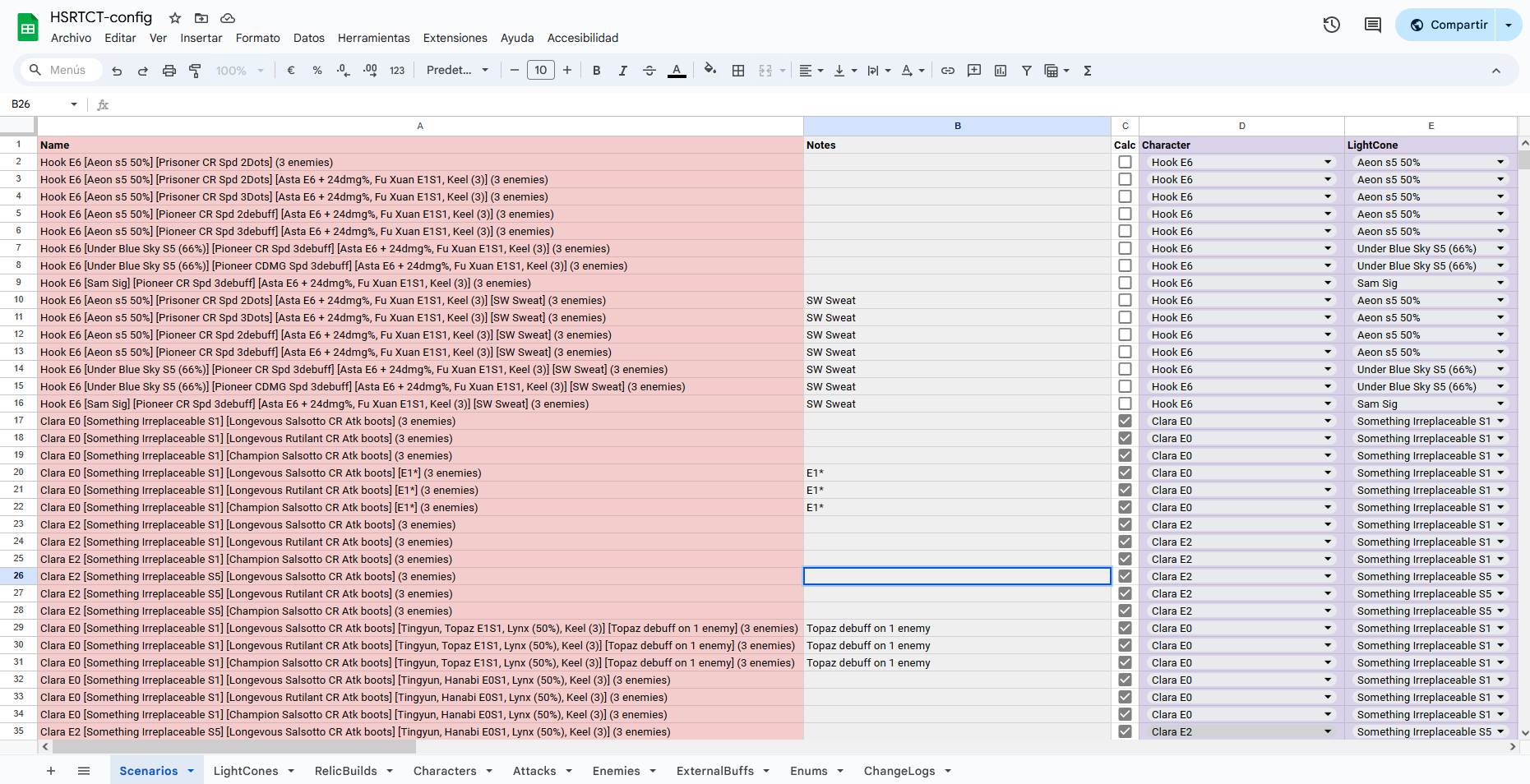Check the Calc box in row 13
This screenshot has height=784, width=1530.
pyautogui.click(x=1125, y=353)
